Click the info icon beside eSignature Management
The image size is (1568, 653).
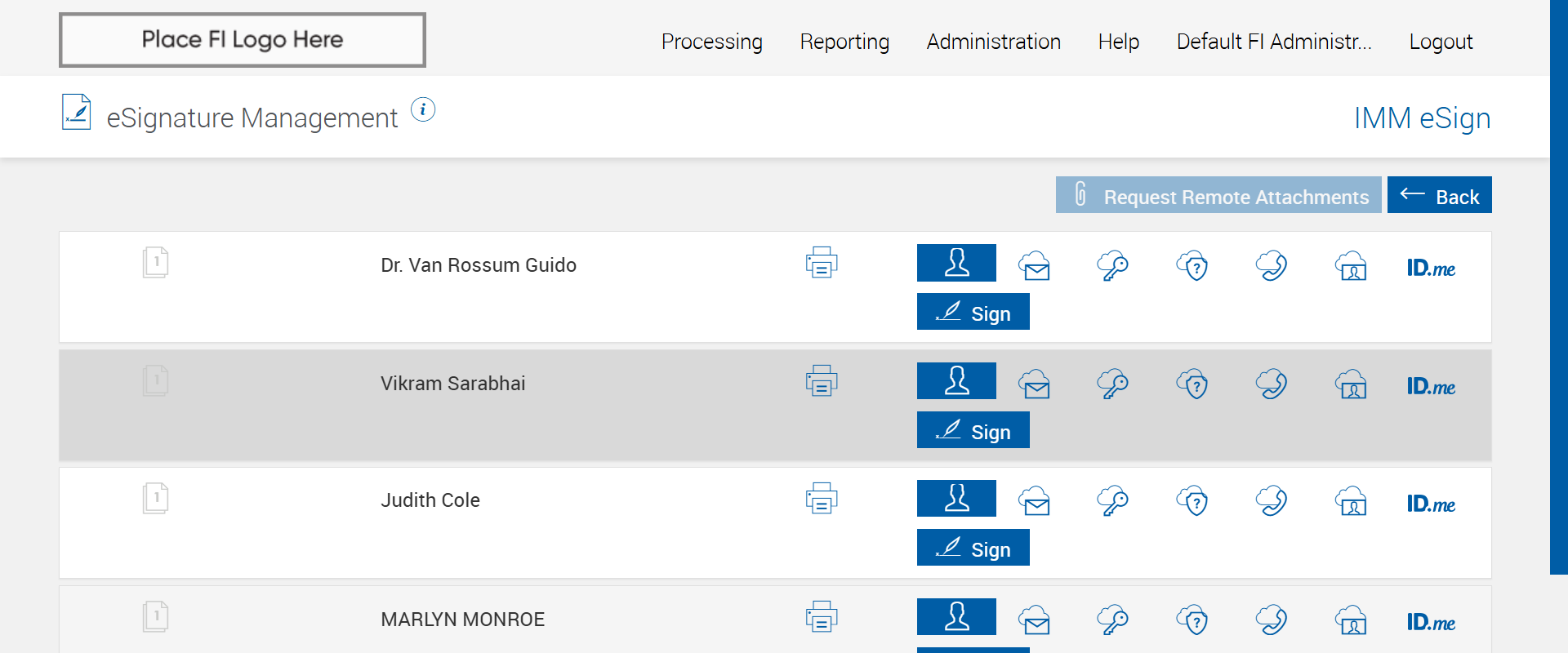423,109
